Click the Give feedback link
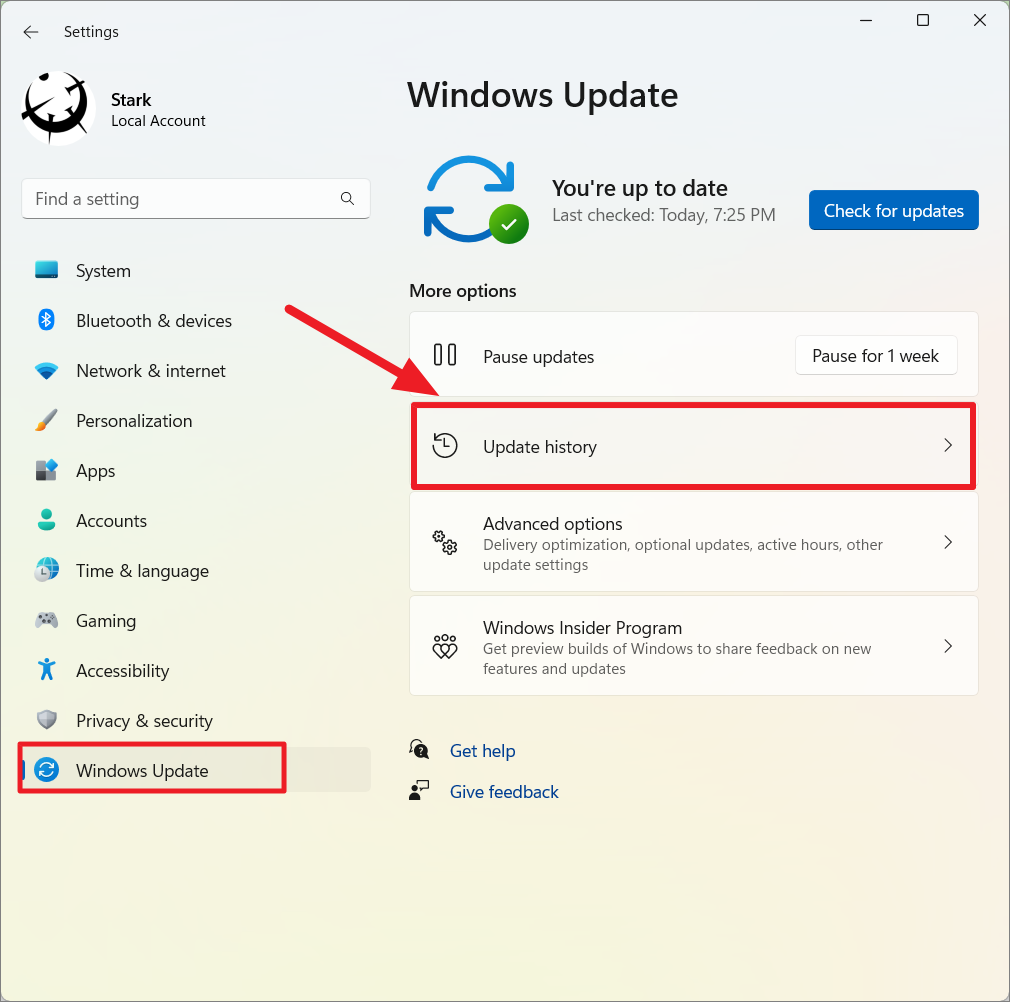 click(504, 791)
